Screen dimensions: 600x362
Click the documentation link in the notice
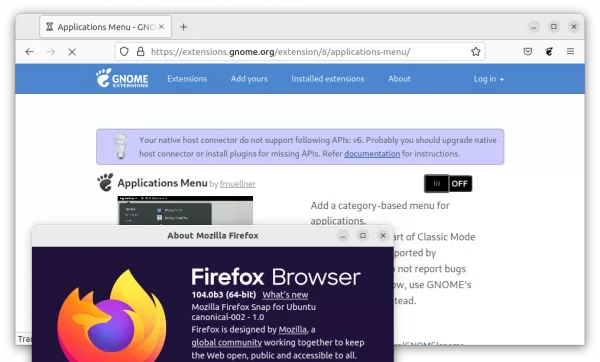pos(372,154)
